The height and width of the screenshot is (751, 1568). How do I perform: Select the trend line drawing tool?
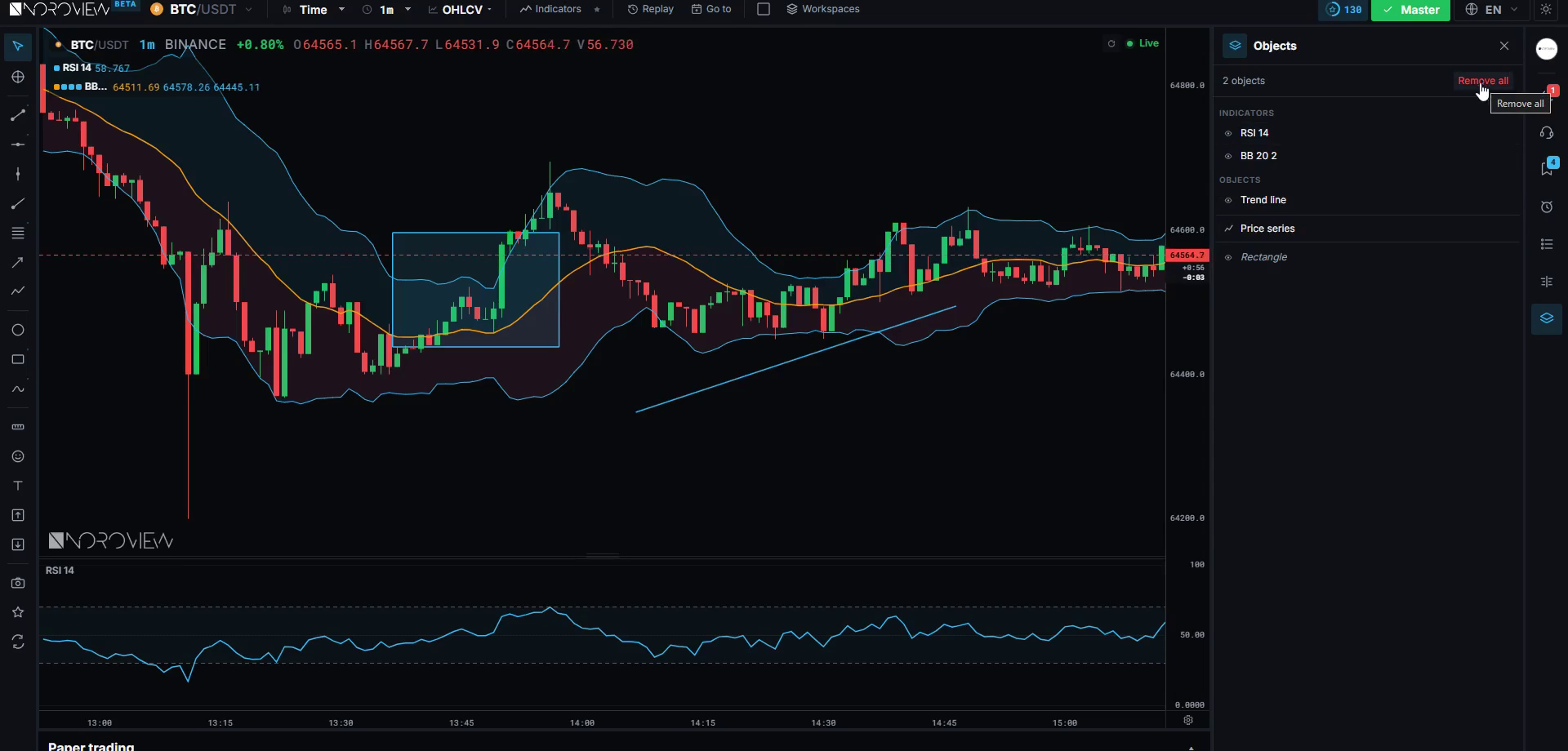(18, 115)
